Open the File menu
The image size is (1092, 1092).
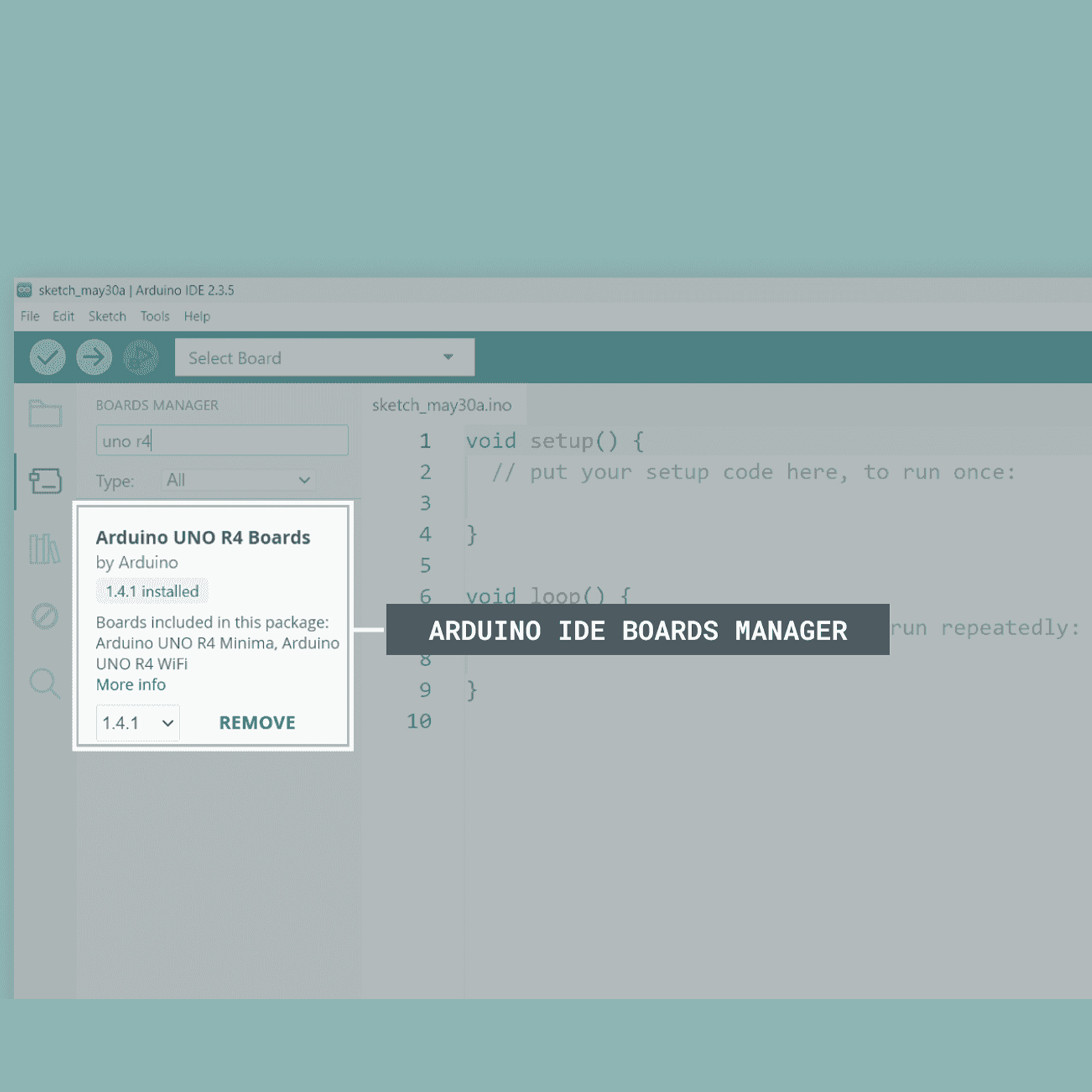pyautogui.click(x=29, y=316)
